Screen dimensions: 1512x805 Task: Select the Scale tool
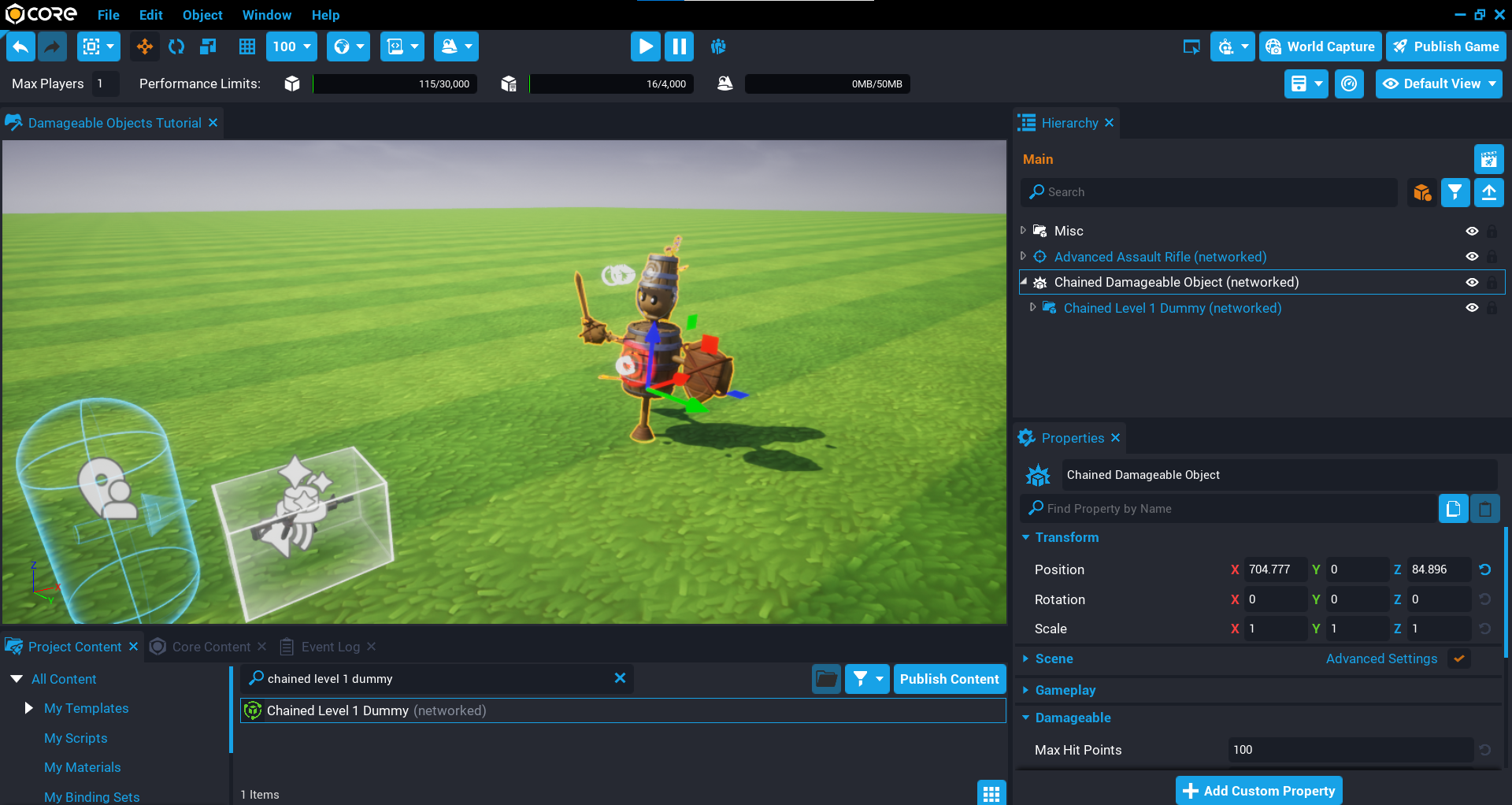[x=208, y=46]
